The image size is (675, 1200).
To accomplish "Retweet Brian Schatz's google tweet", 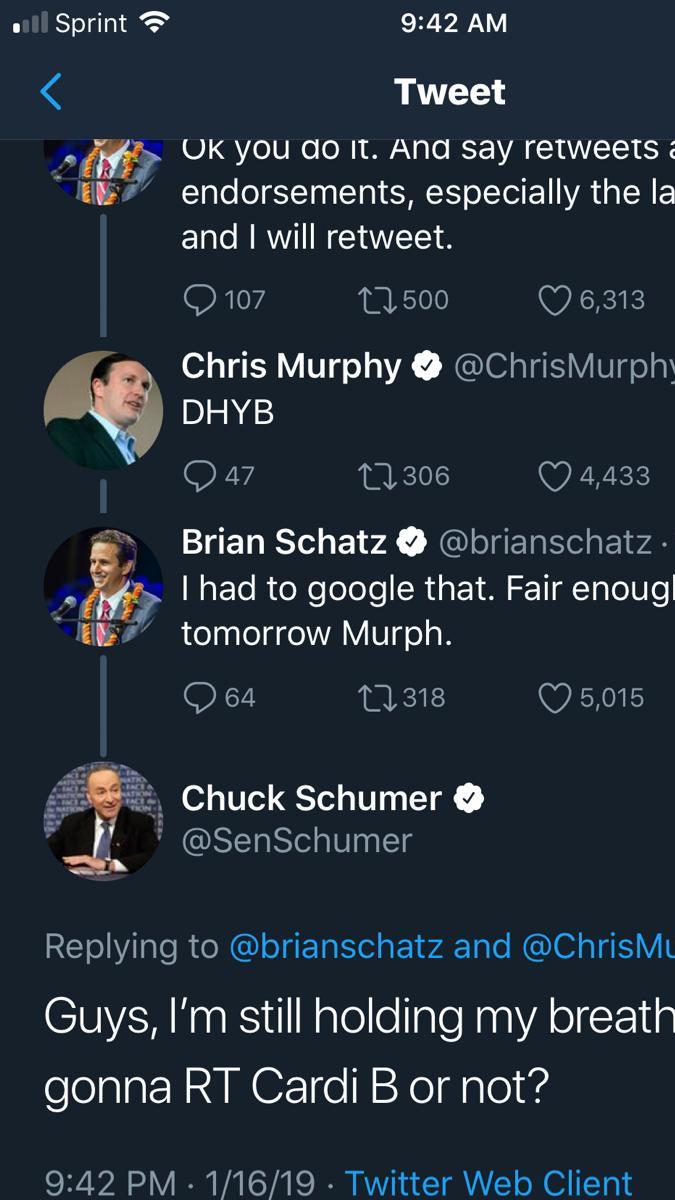I will tap(375, 696).
